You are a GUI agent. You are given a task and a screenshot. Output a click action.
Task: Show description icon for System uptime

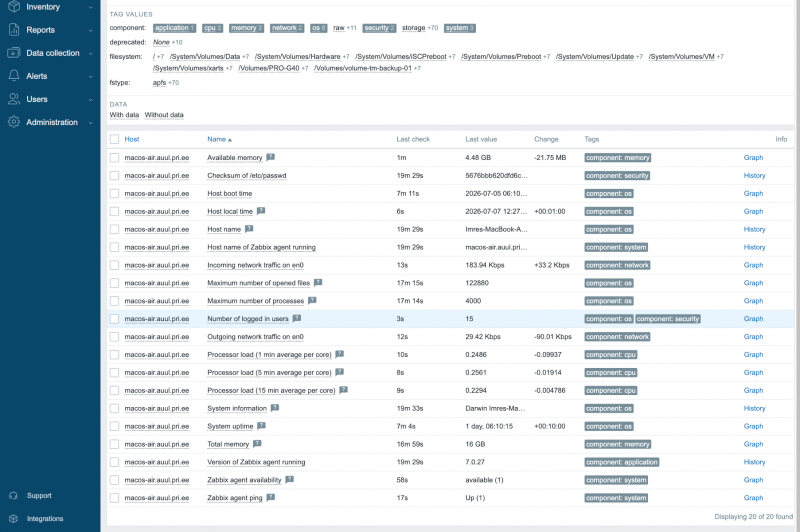coord(261,425)
